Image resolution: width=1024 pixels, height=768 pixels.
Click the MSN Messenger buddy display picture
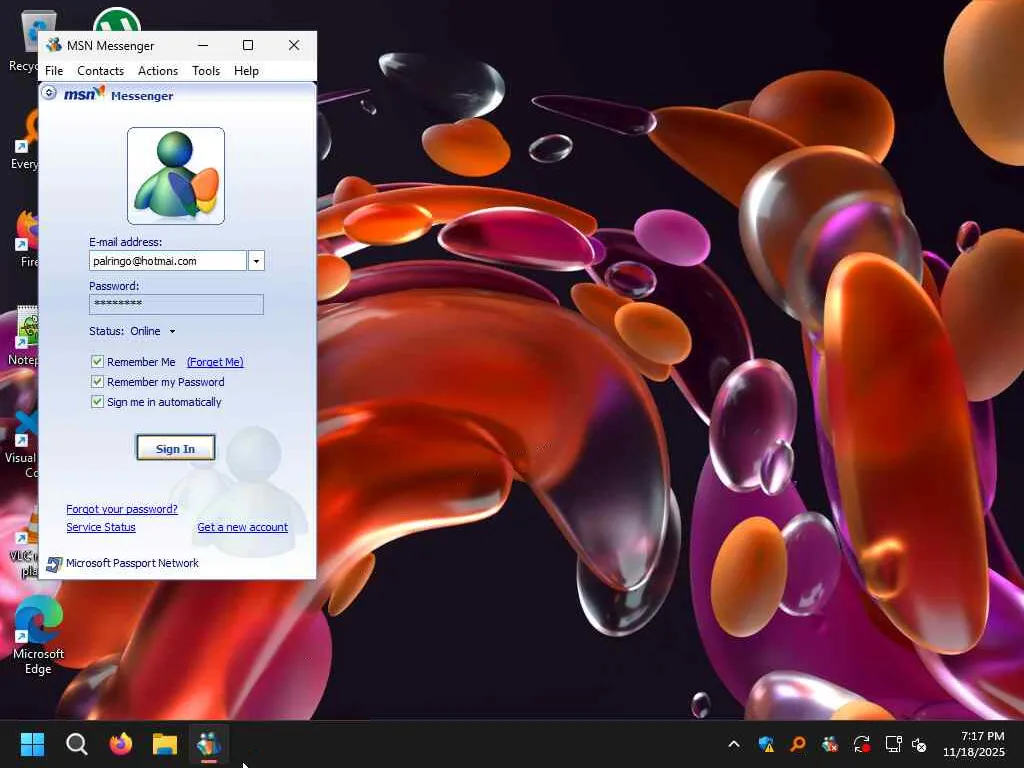point(176,176)
